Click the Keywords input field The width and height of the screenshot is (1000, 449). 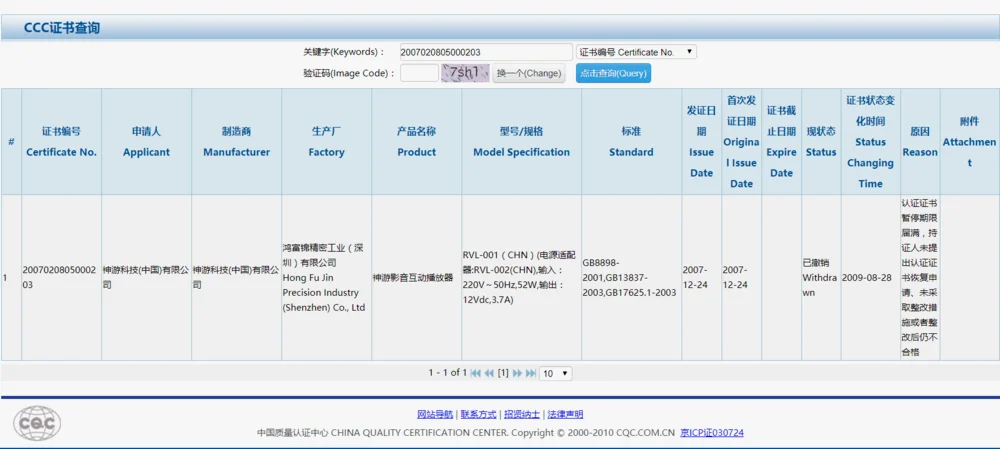[486, 52]
